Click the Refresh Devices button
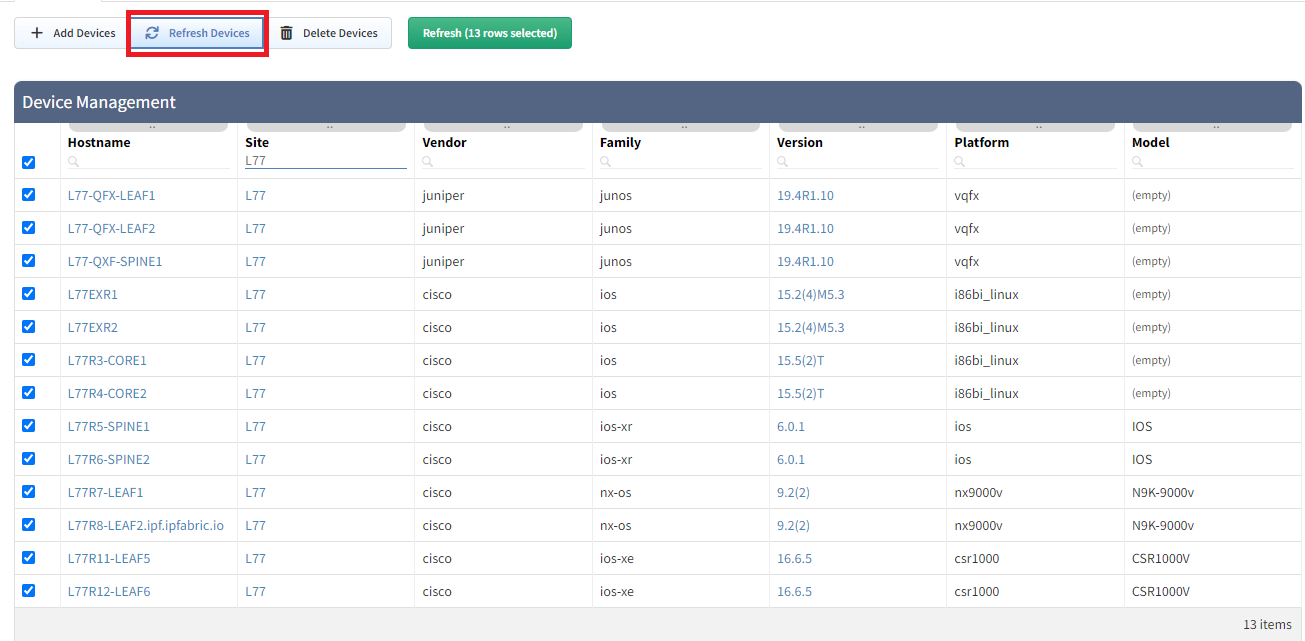Viewport: 1305px width, 641px height. 197,33
